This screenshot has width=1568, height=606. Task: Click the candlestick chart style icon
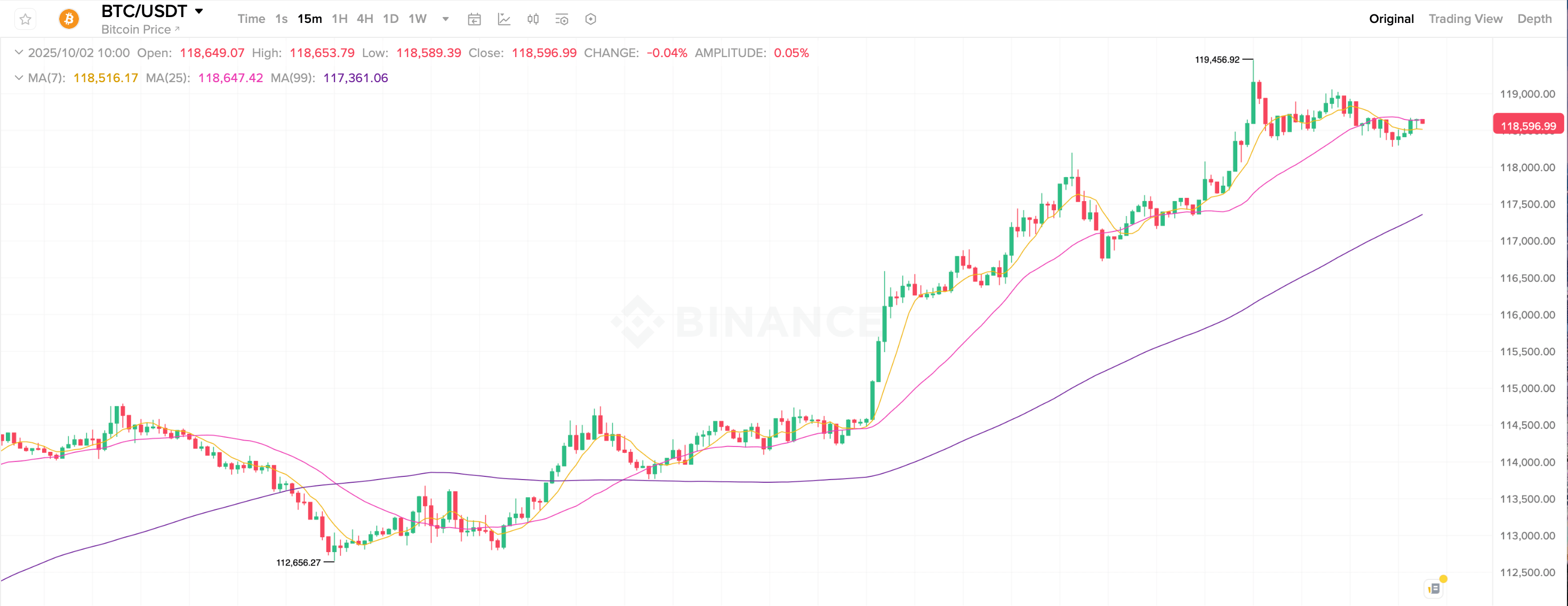click(533, 20)
